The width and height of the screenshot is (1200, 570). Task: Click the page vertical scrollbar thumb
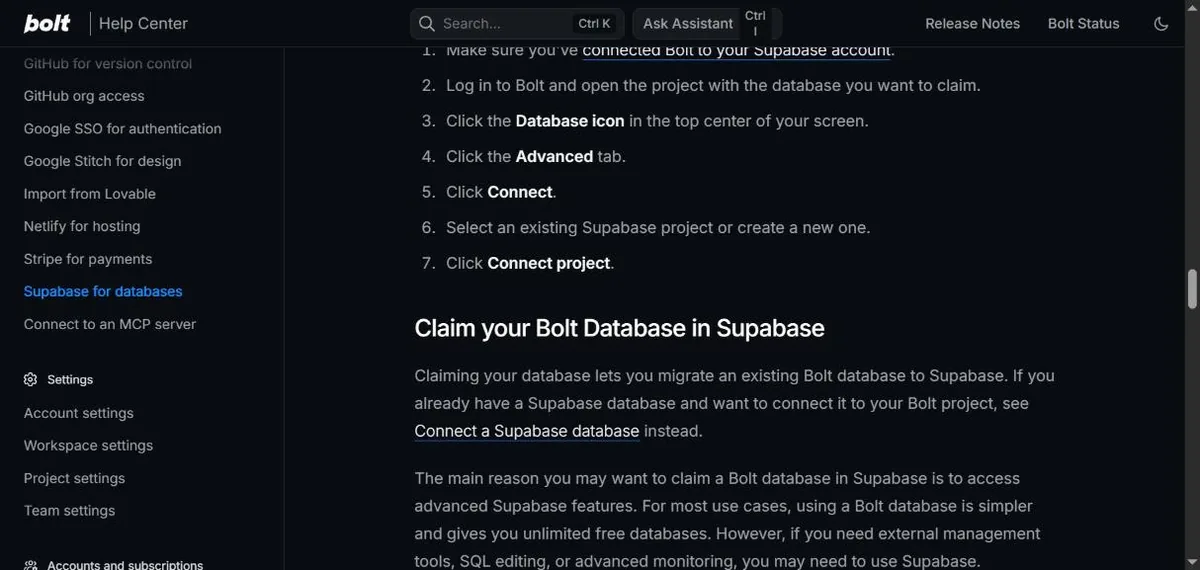point(1192,290)
